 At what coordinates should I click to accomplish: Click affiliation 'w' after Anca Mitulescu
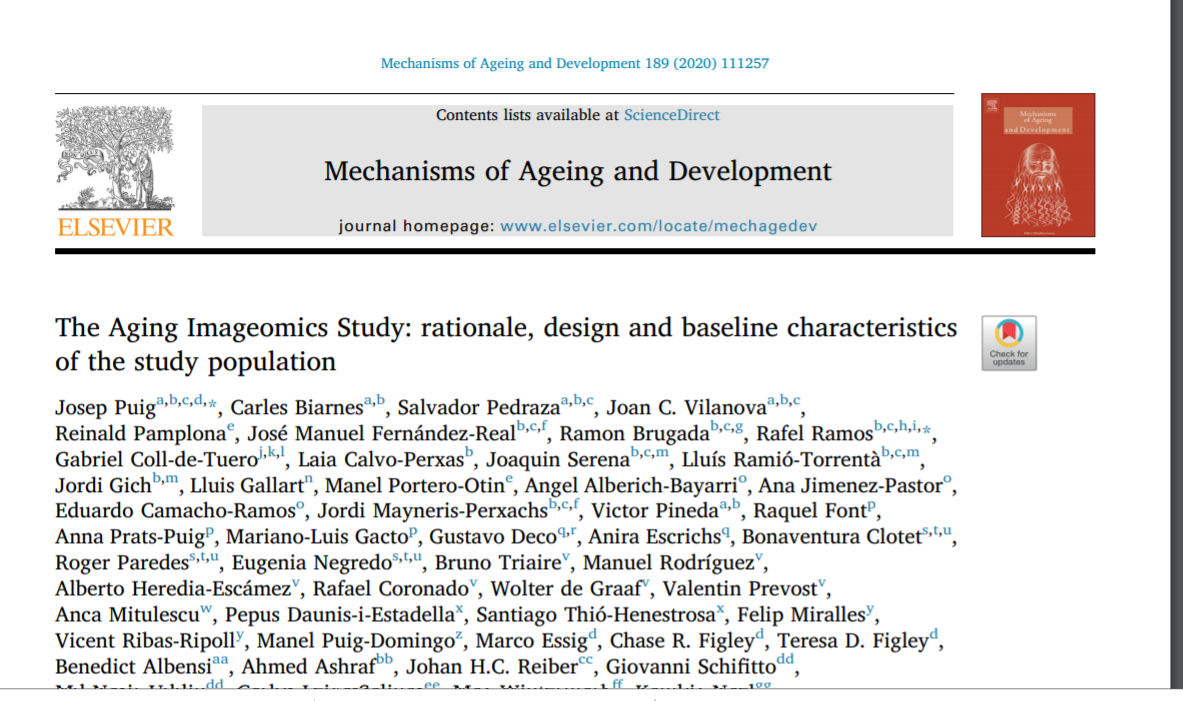(x=206, y=608)
